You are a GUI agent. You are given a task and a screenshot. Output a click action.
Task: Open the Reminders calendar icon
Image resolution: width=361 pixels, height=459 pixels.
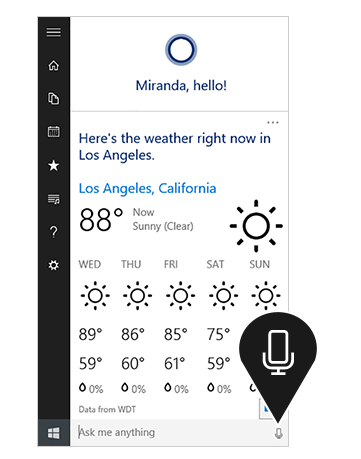pos(54,131)
